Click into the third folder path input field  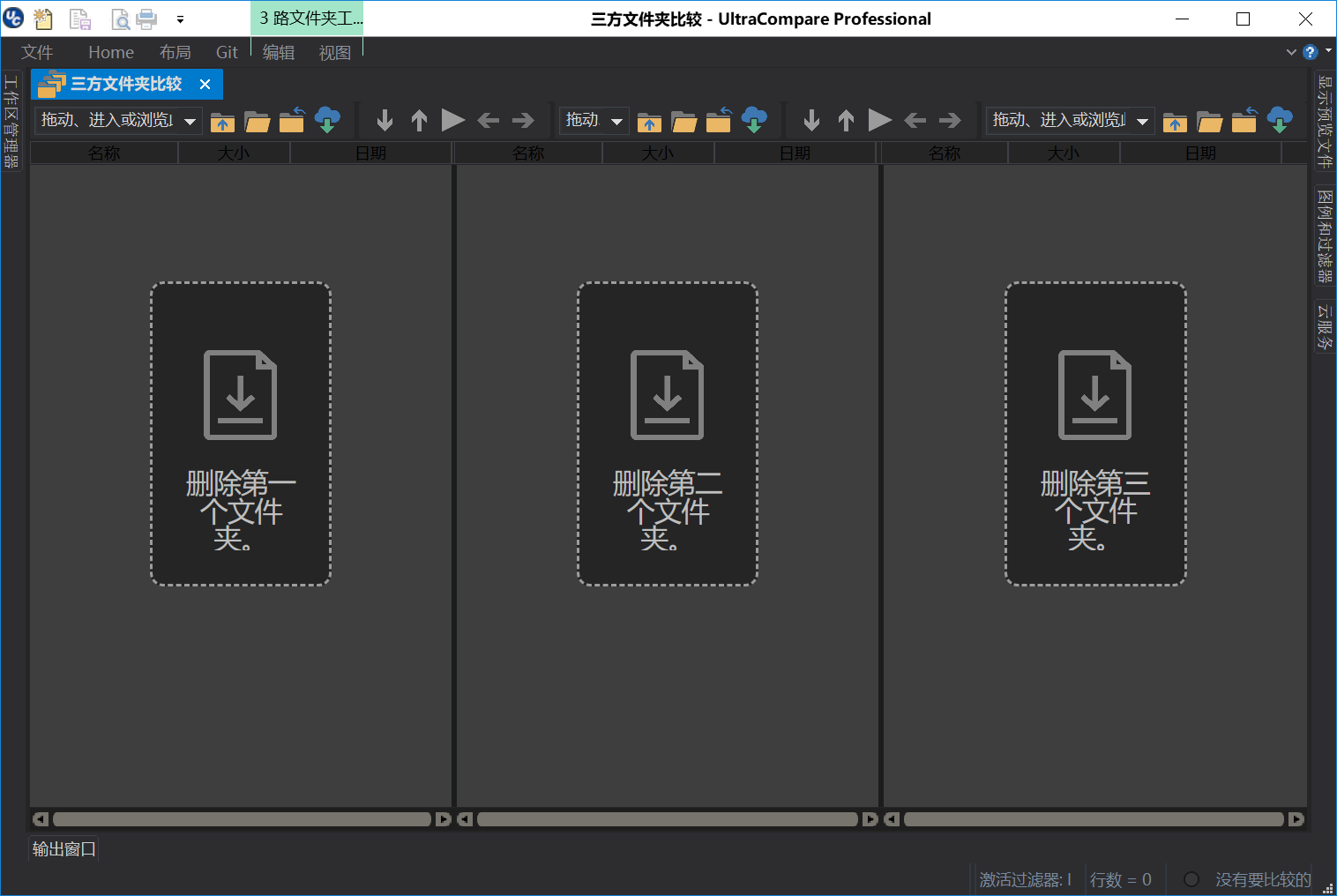tap(1059, 120)
